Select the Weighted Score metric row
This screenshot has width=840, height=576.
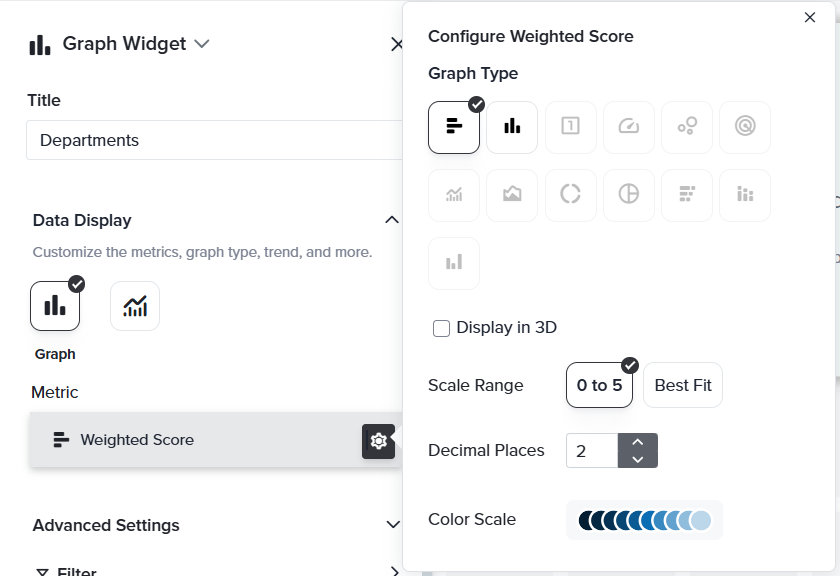[x=190, y=440]
